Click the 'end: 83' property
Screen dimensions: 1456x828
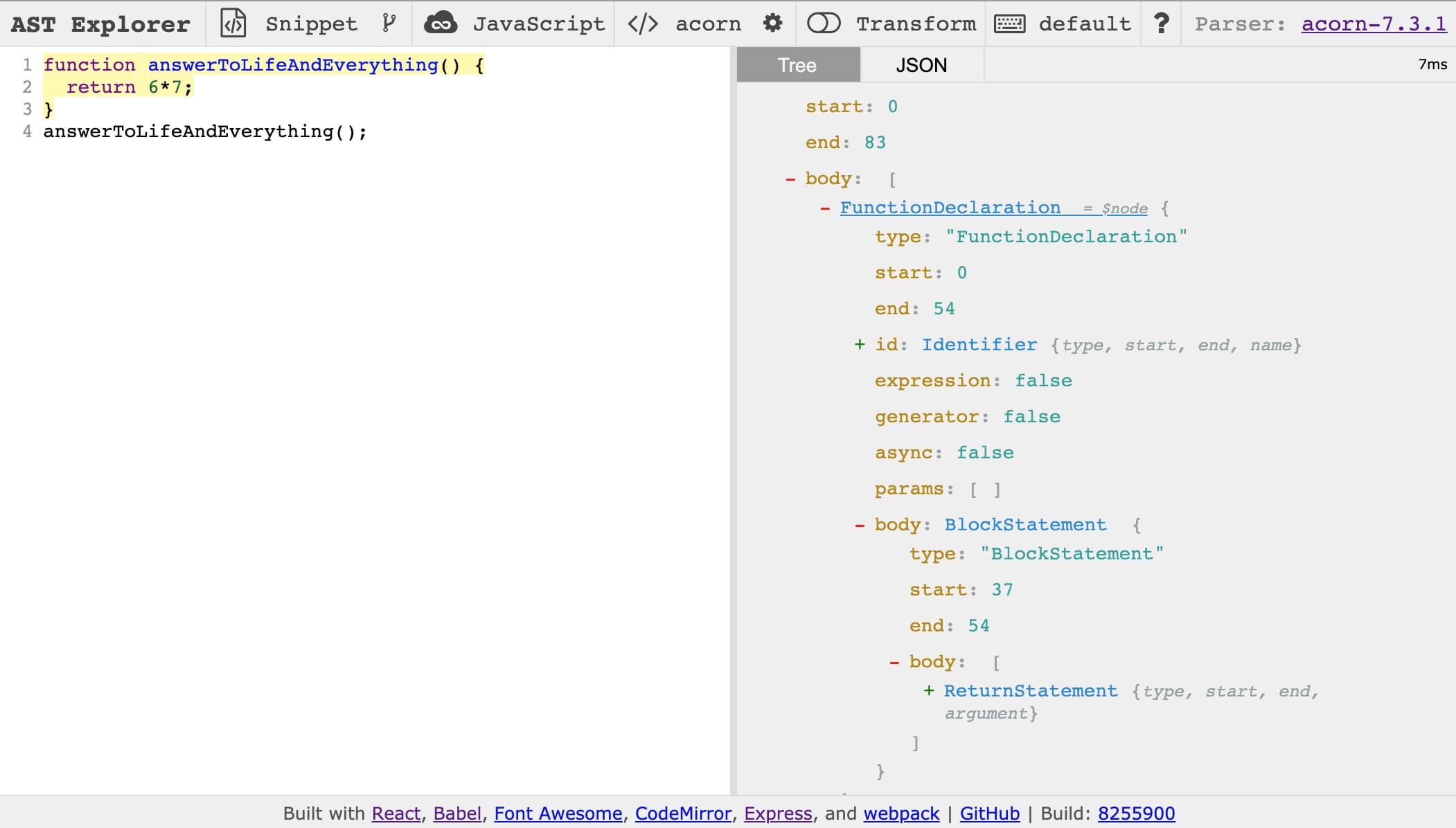(x=846, y=143)
